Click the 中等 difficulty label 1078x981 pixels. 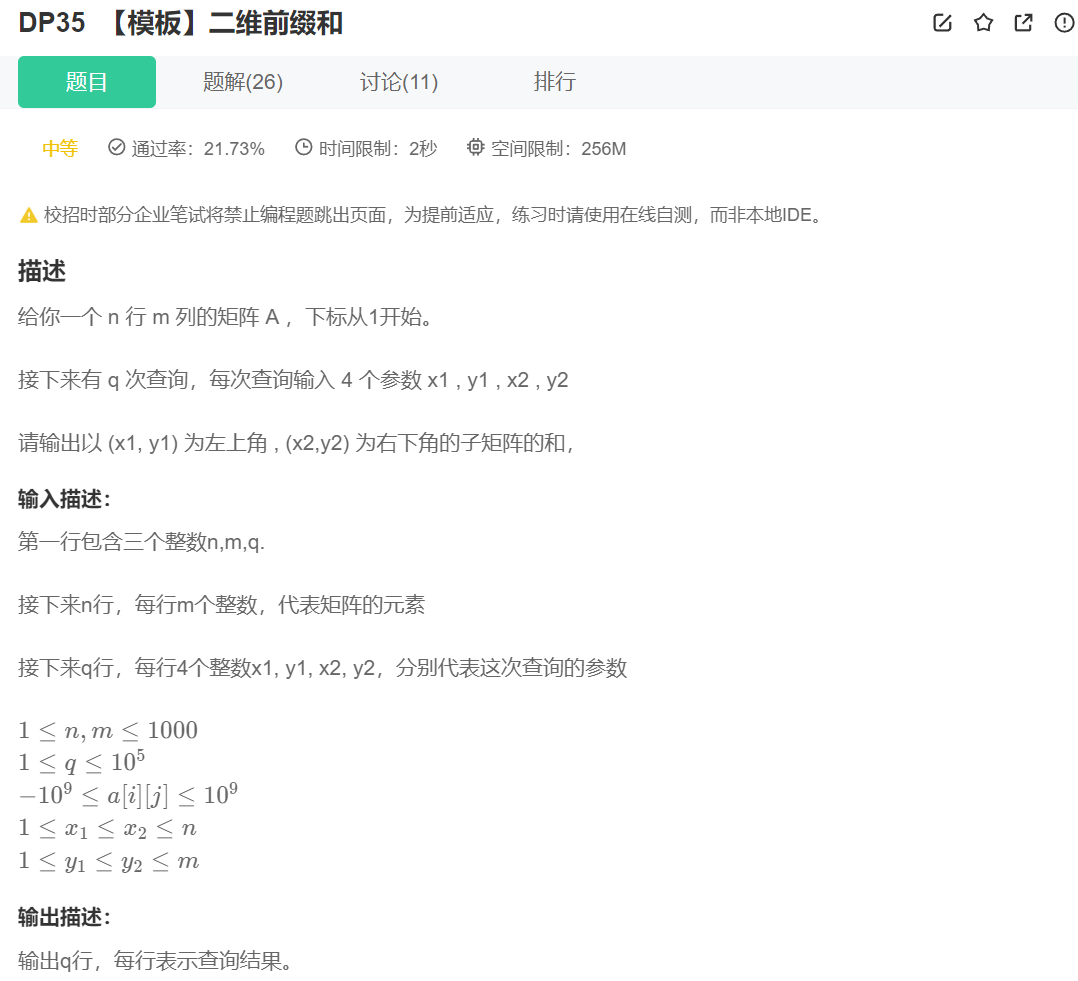point(60,148)
